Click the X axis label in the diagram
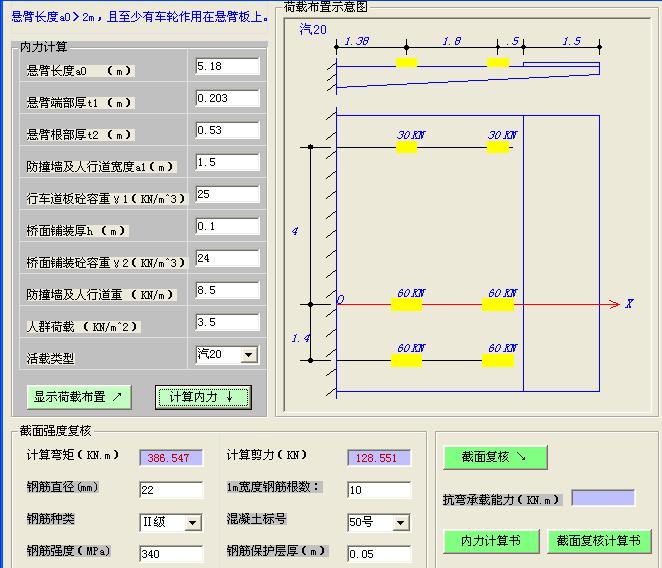The width and height of the screenshot is (662, 568). (x=629, y=304)
